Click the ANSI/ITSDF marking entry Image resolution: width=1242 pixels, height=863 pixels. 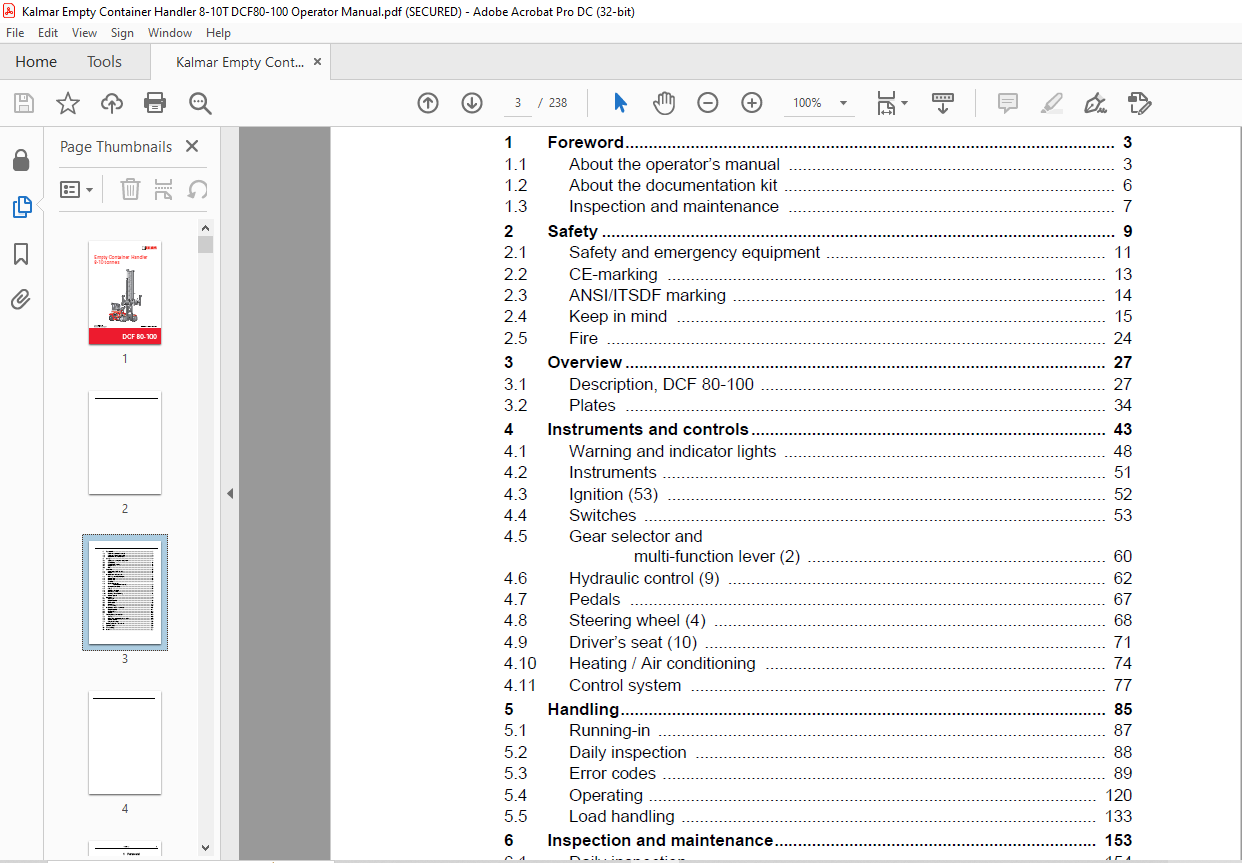click(647, 295)
